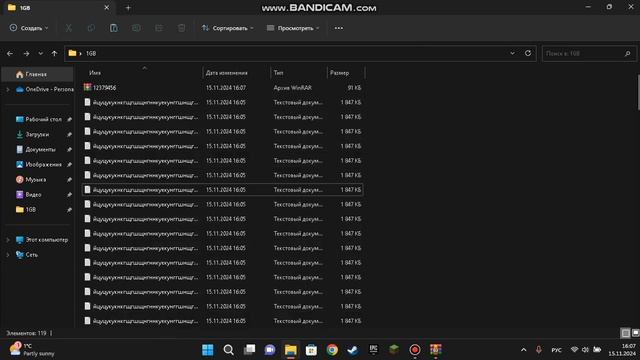Click the РУС language indicator
Image resolution: width=640 pixels, height=360 pixels.
(556, 350)
